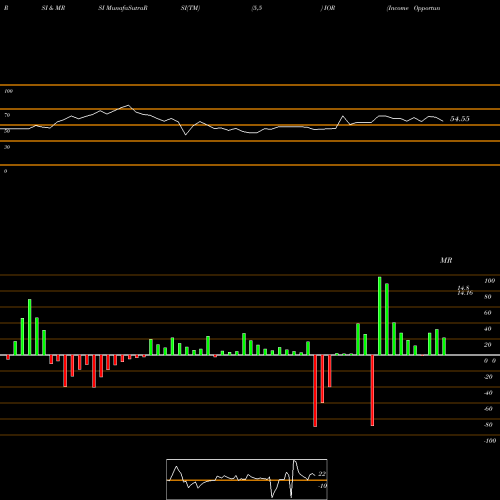Viewport: 500px width, 500px height.
Task: Click the 100 label on RSI axis
Action: click(x=8, y=91)
